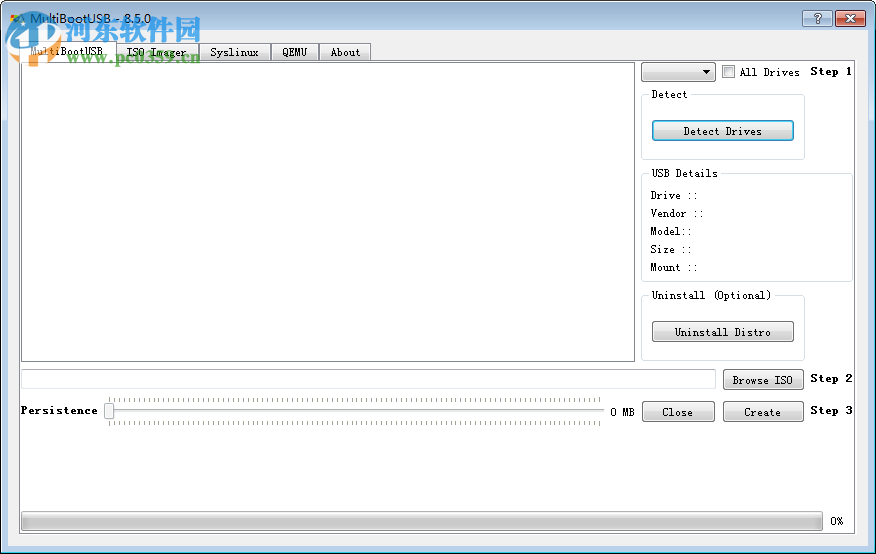Select the QEMU tab
Image resolution: width=876 pixels, height=554 pixels.
coord(294,52)
